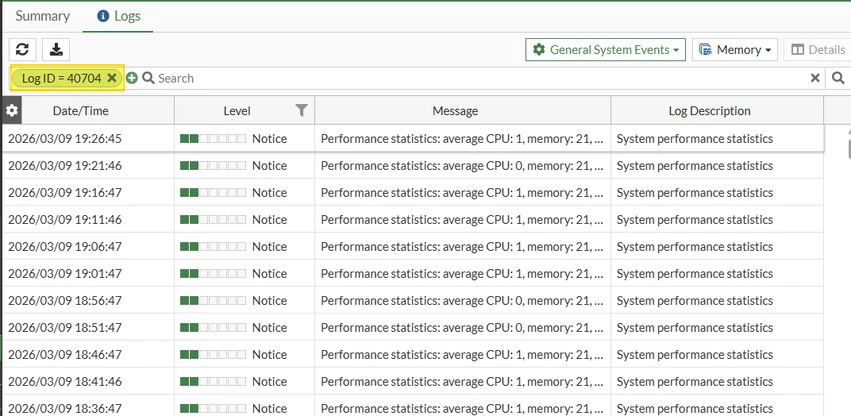Click log description in the 19:16:47 row
Screen dimensions: 851x416
tap(695, 193)
